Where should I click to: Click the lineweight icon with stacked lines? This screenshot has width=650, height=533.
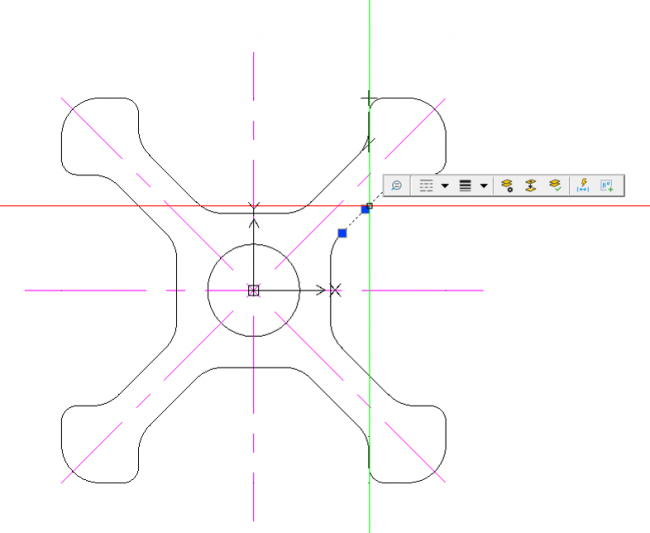tap(465, 185)
